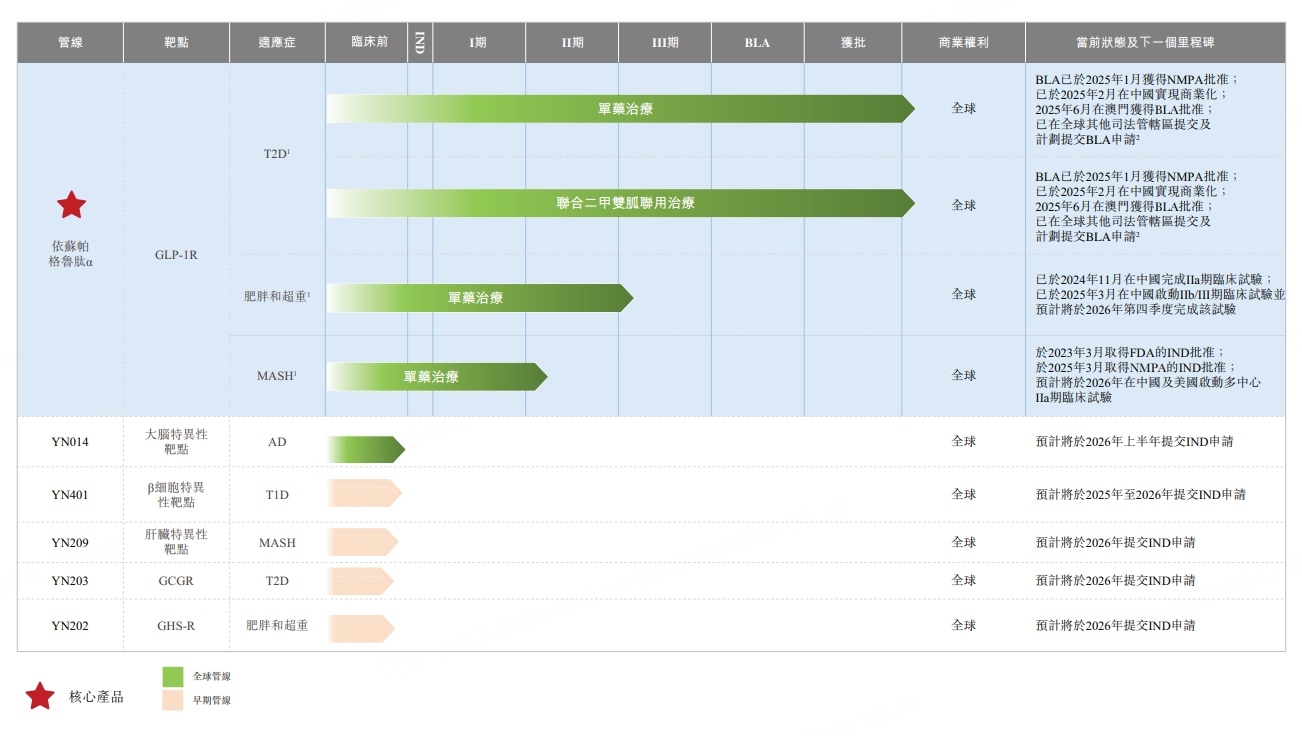
Task: Click the 靶點 column header
Action: point(177,43)
